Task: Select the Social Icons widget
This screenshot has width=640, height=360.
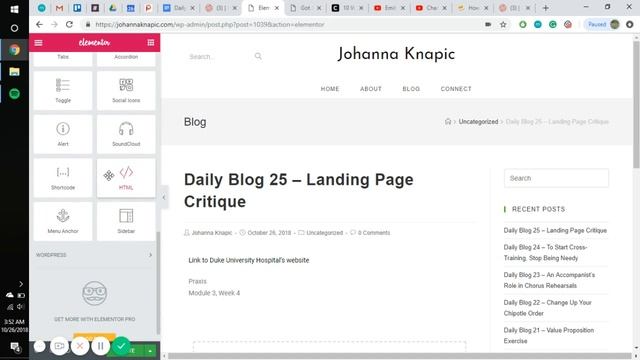Action: [126, 90]
